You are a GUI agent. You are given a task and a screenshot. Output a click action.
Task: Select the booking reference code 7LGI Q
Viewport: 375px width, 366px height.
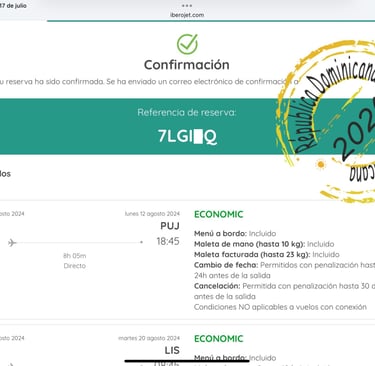point(187,136)
